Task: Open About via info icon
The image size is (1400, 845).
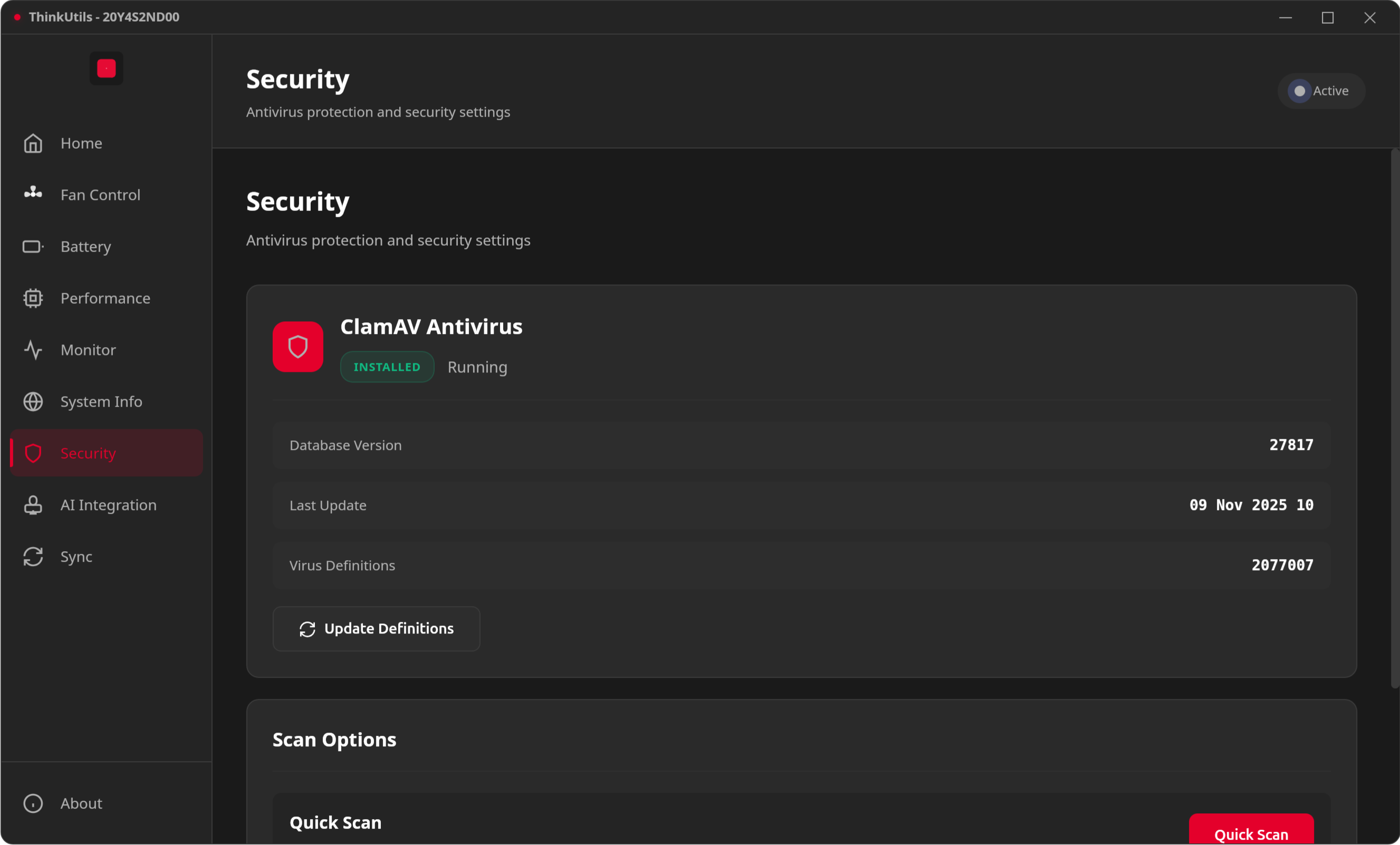Action: tap(33, 803)
